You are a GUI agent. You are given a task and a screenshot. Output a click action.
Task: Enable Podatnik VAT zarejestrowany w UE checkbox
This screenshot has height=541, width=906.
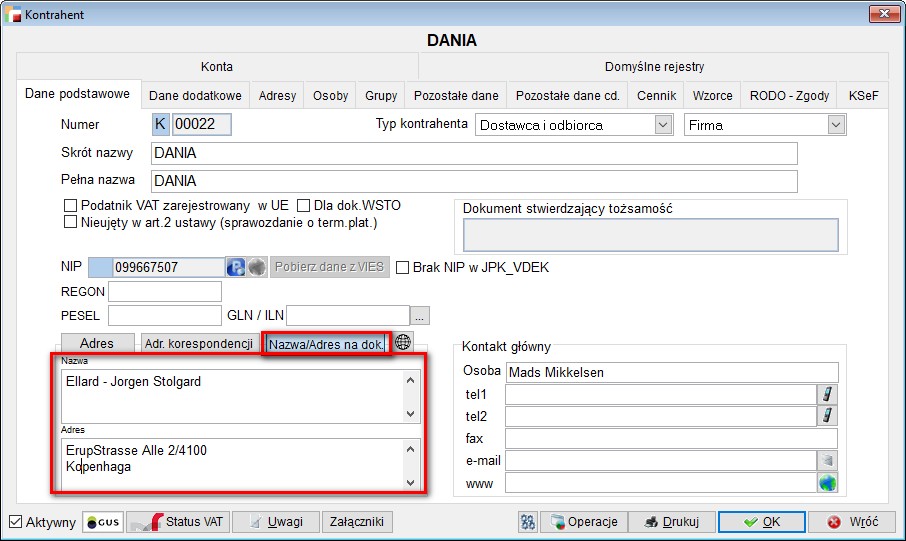pos(70,206)
